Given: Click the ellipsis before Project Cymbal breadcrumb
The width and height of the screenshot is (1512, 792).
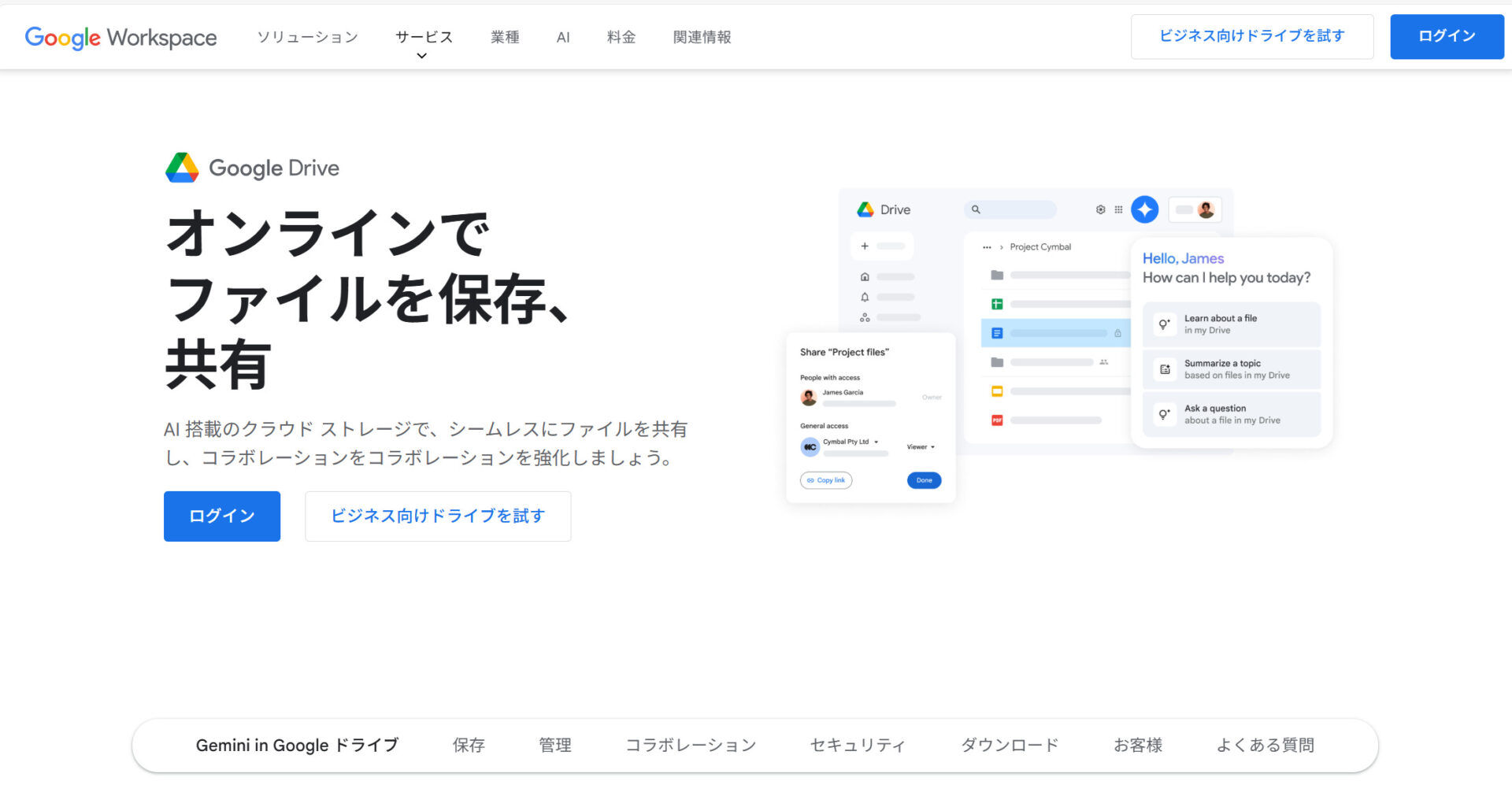Looking at the screenshot, I should coord(987,246).
